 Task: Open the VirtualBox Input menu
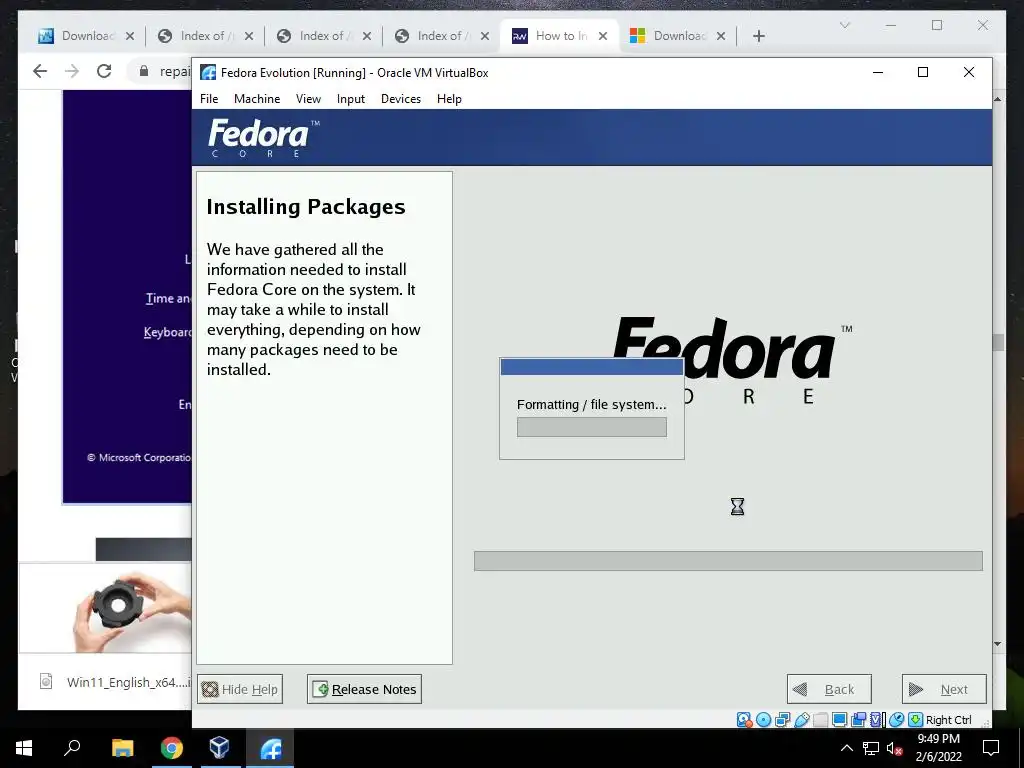click(x=351, y=99)
